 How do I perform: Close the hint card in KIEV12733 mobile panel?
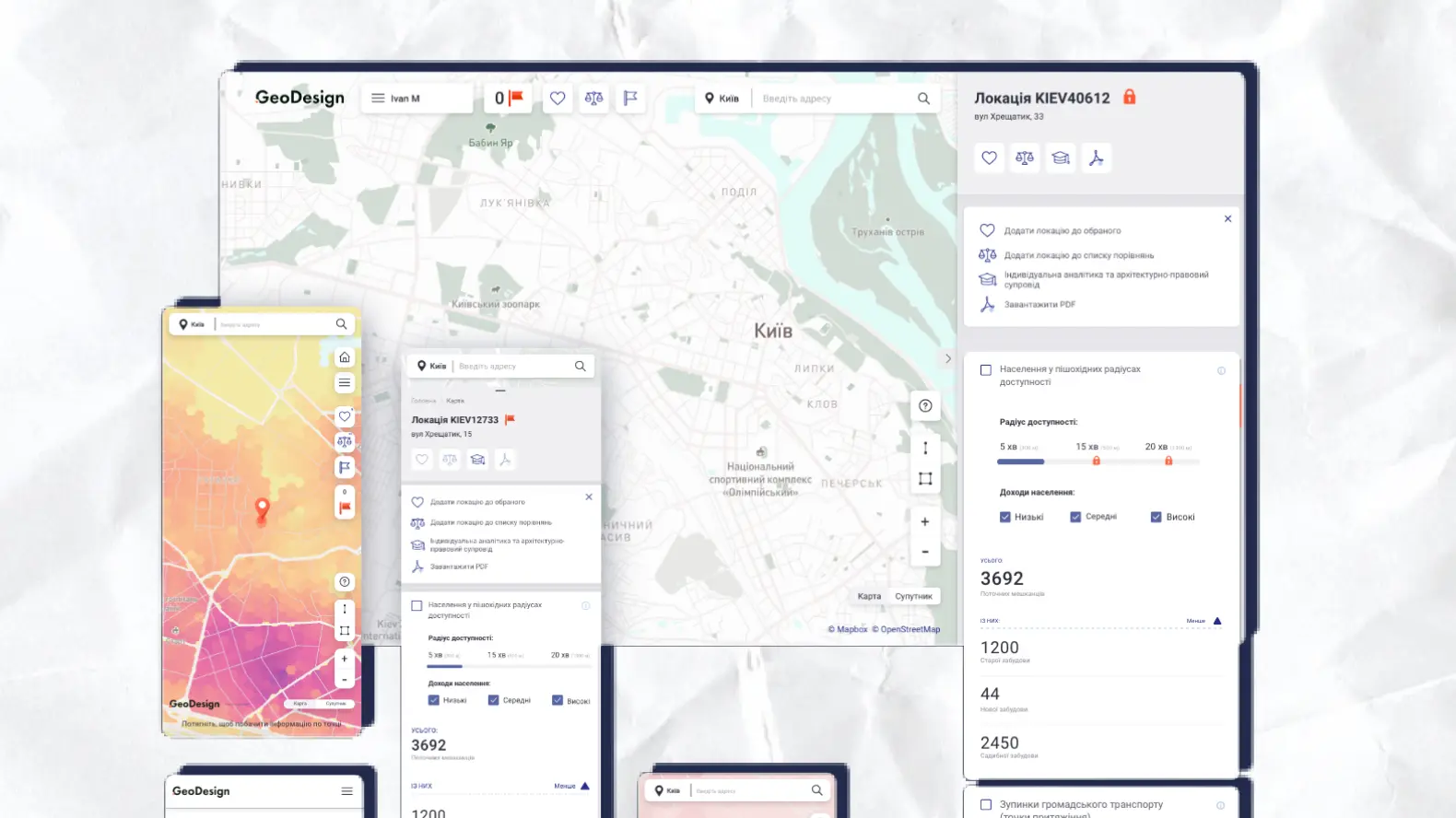(x=589, y=497)
